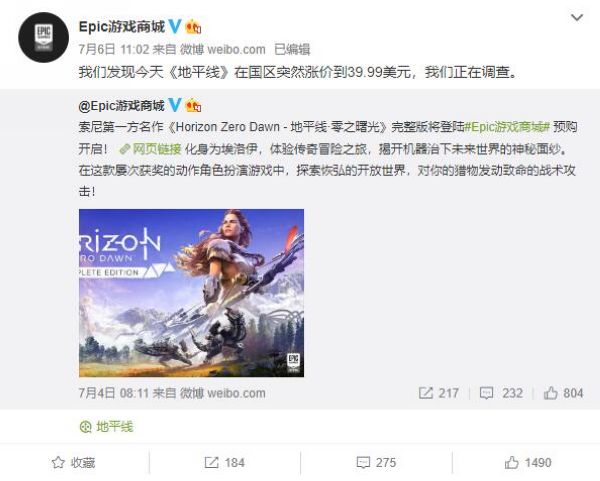This screenshot has width=600, height=481.
Task: Like the original post with 804 likes
Action: (563, 393)
